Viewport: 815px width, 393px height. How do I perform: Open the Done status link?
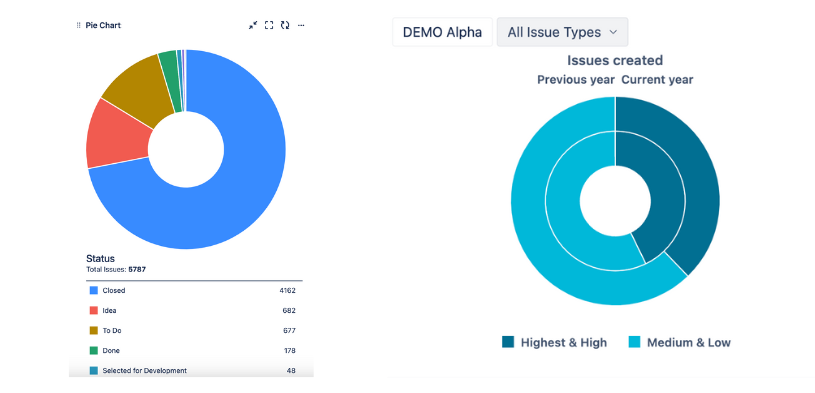(x=111, y=350)
